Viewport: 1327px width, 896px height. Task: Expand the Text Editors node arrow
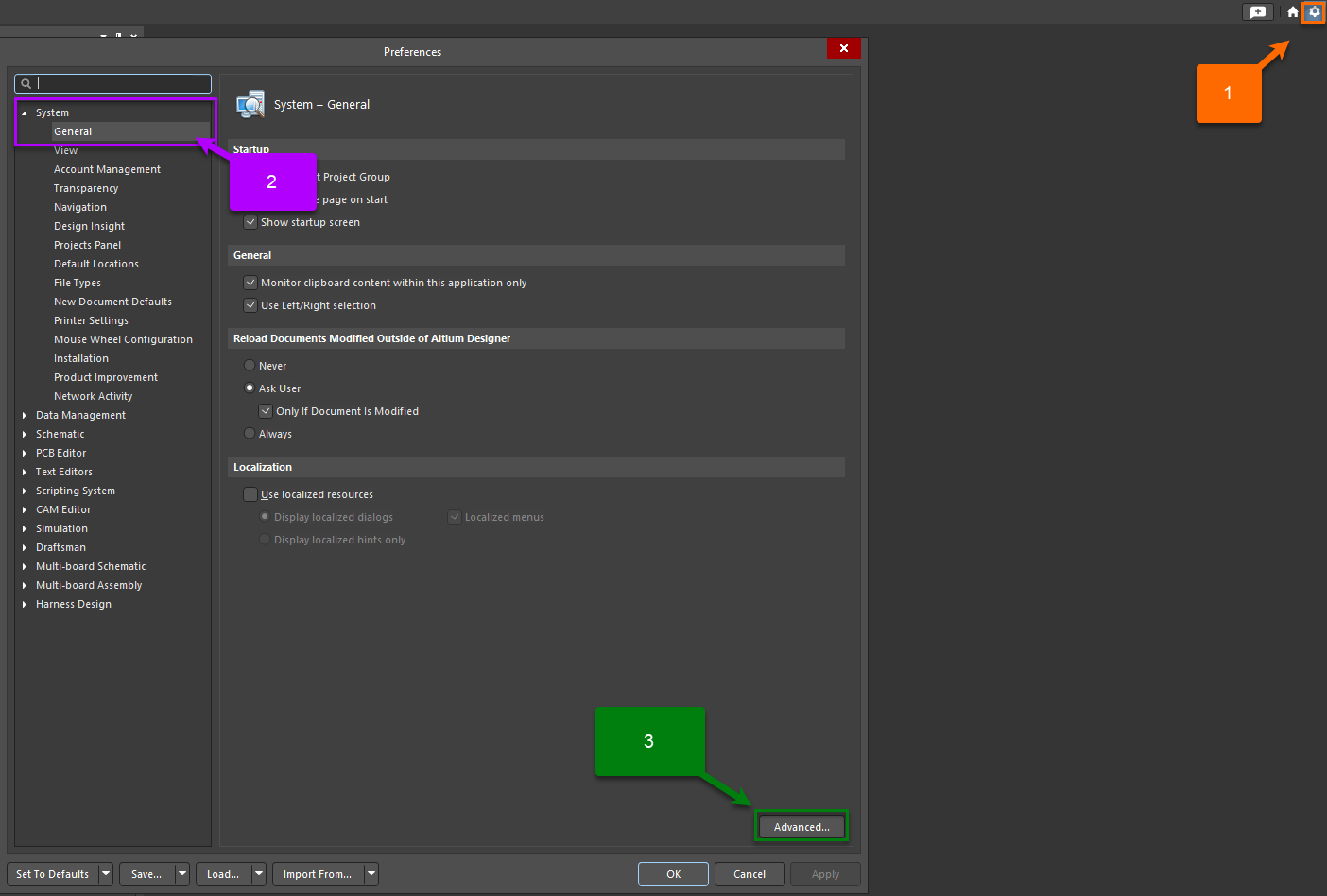pos(25,473)
